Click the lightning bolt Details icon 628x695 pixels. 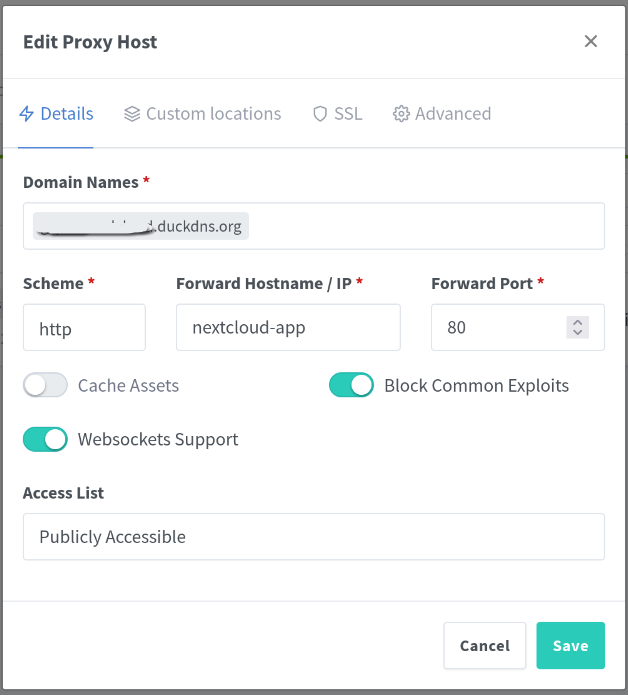(27, 114)
